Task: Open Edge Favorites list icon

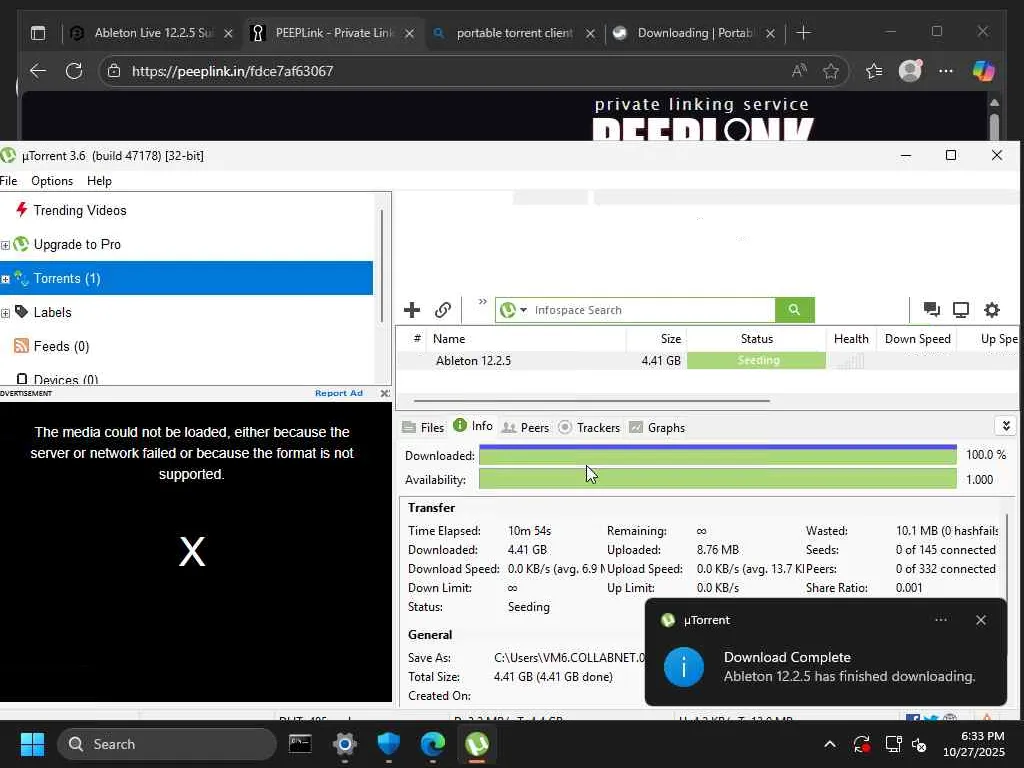Action: (x=874, y=71)
